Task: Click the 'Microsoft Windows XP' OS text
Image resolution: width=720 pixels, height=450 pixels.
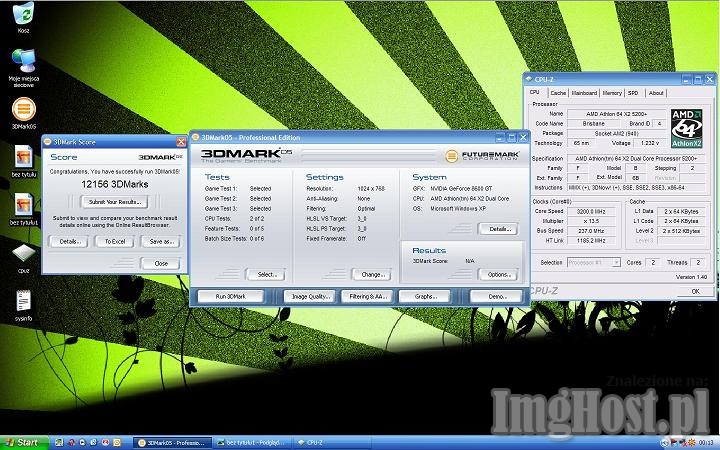Action: pyautogui.click(x=458, y=208)
